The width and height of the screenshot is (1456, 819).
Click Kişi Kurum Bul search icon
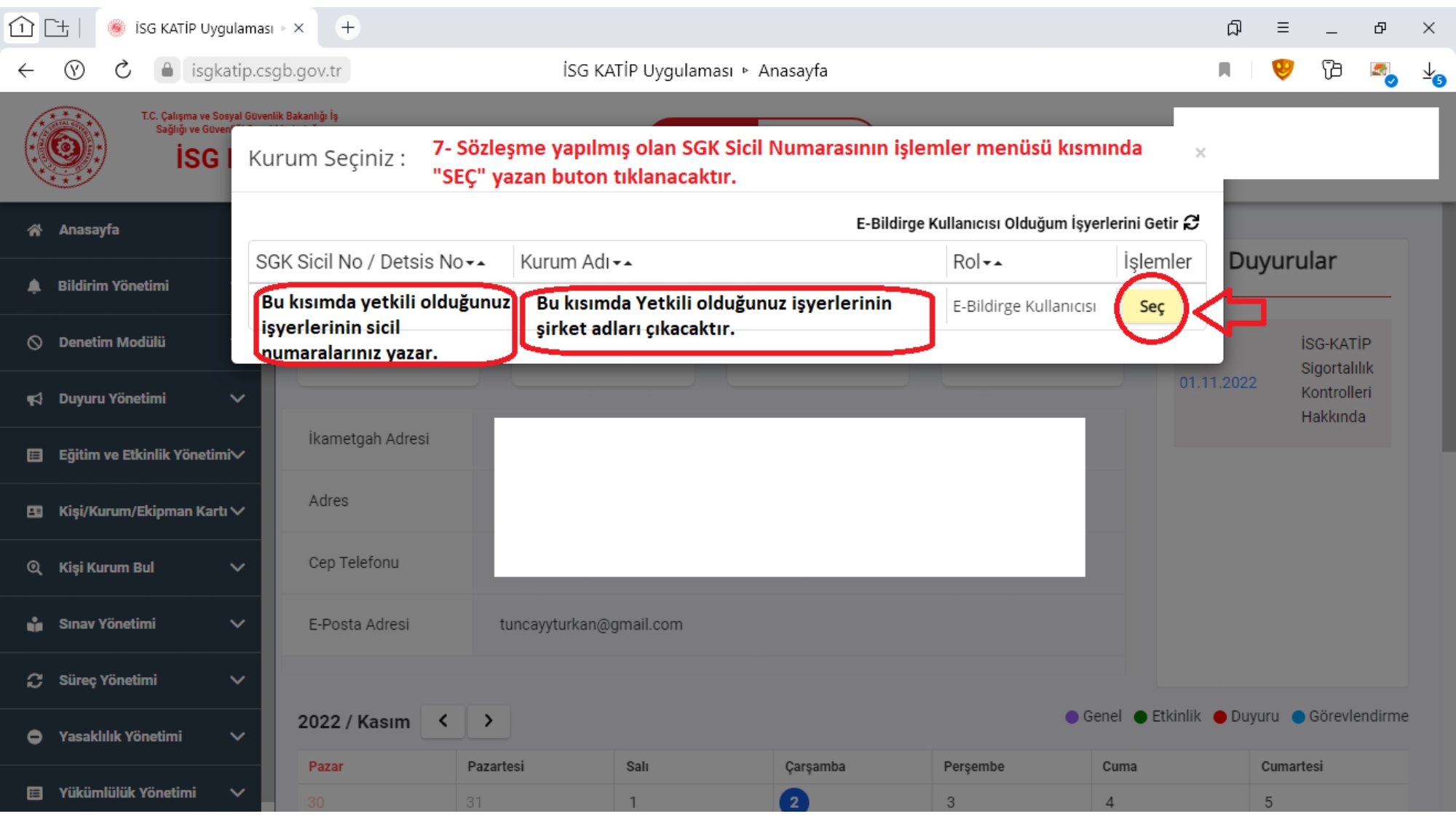pyautogui.click(x=34, y=568)
